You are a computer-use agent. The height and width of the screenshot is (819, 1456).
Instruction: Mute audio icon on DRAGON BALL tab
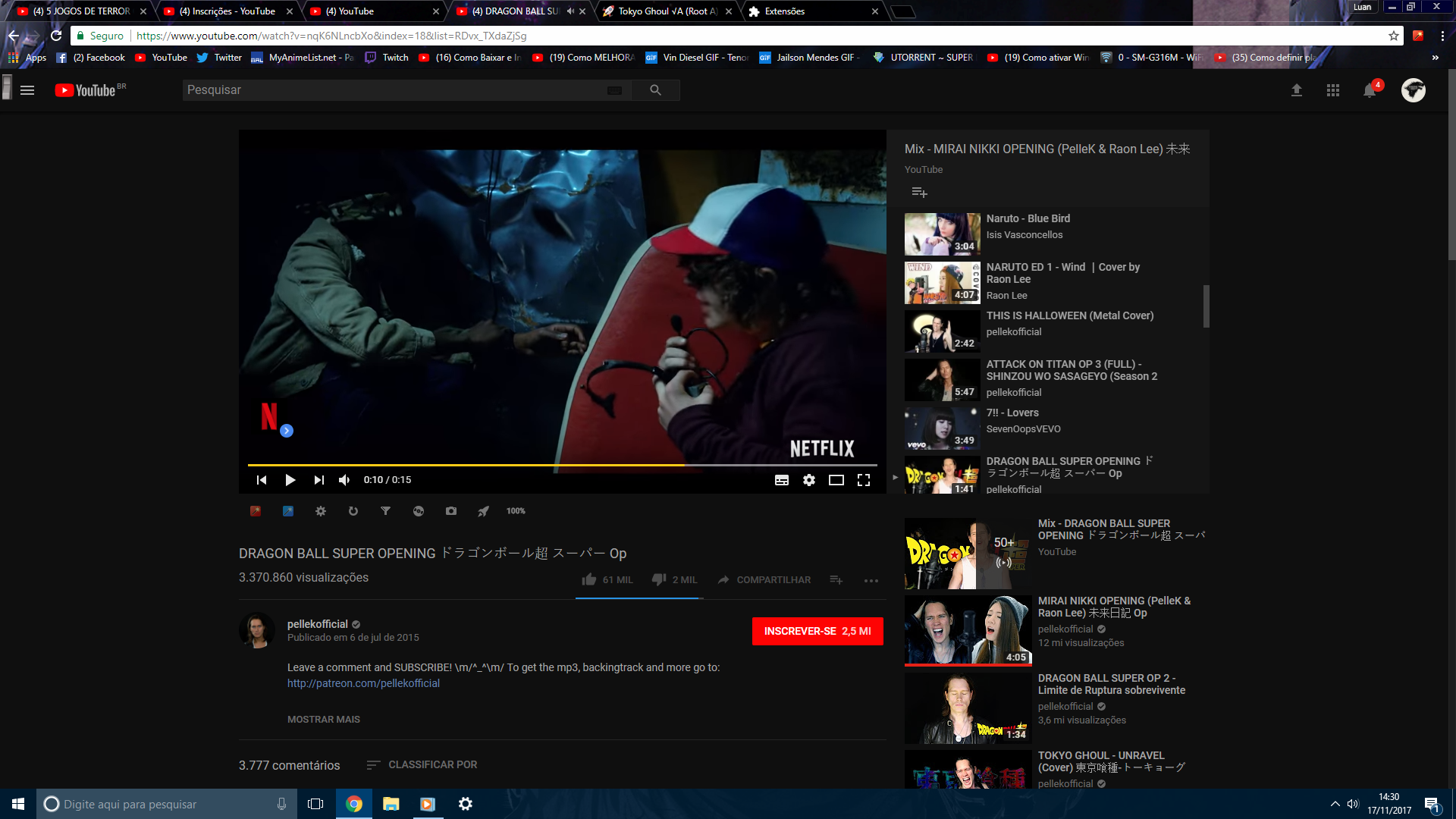pyautogui.click(x=570, y=11)
